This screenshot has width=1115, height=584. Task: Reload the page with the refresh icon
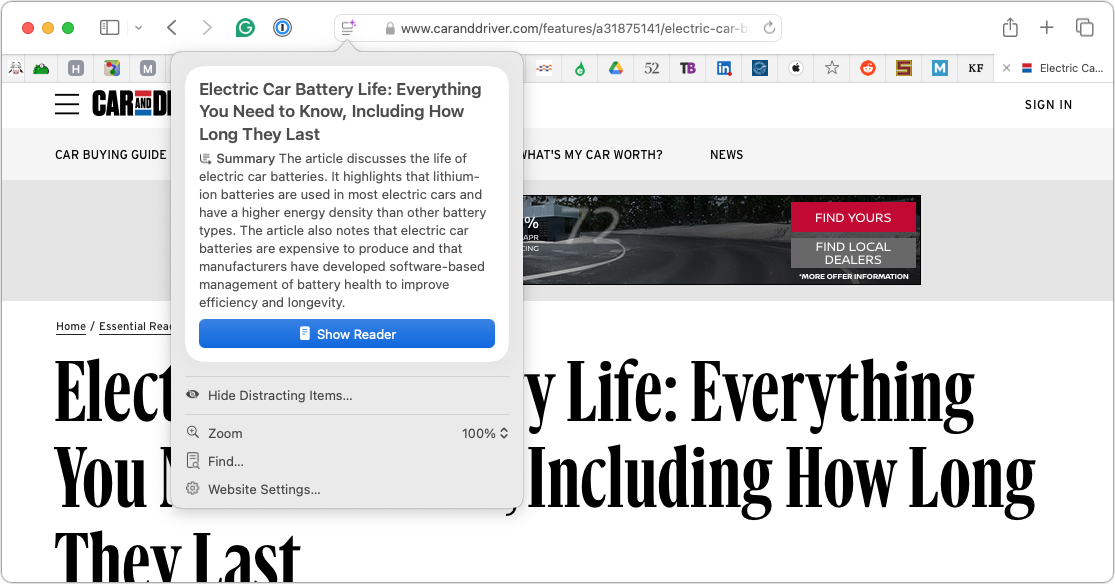(x=769, y=28)
